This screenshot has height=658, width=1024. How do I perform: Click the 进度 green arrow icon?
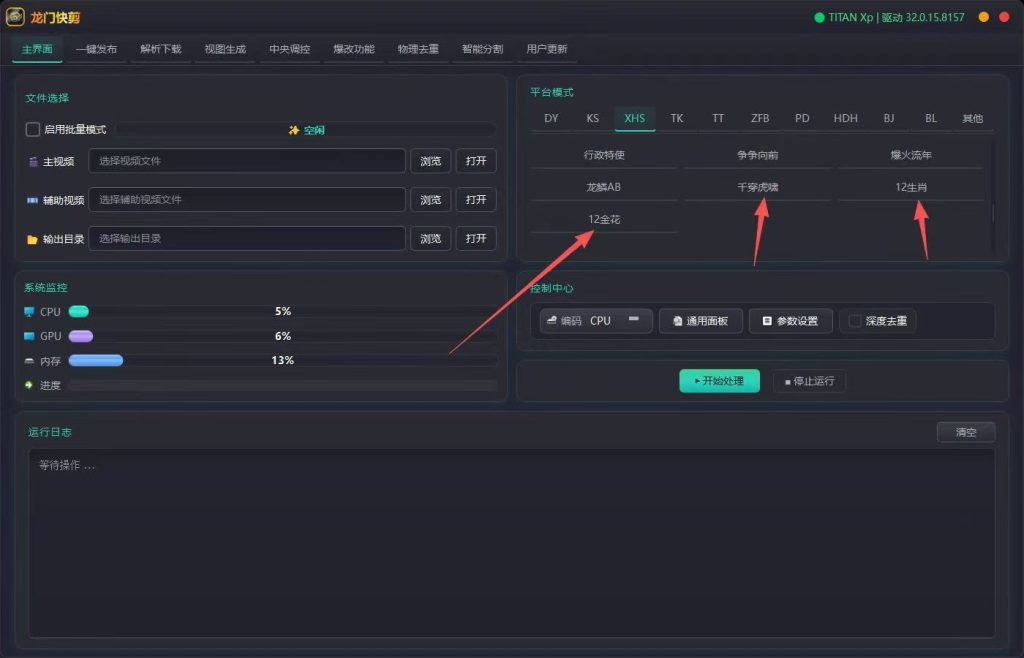[x=29, y=385]
